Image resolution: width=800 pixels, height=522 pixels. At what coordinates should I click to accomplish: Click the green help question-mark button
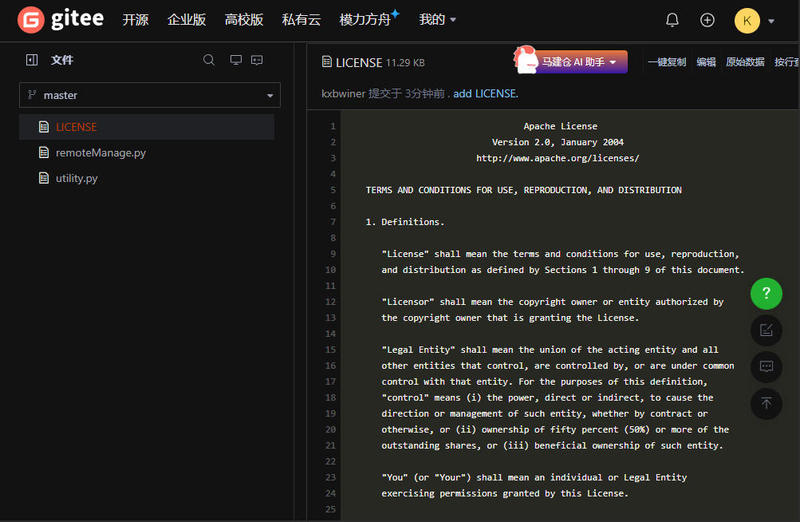(766, 293)
